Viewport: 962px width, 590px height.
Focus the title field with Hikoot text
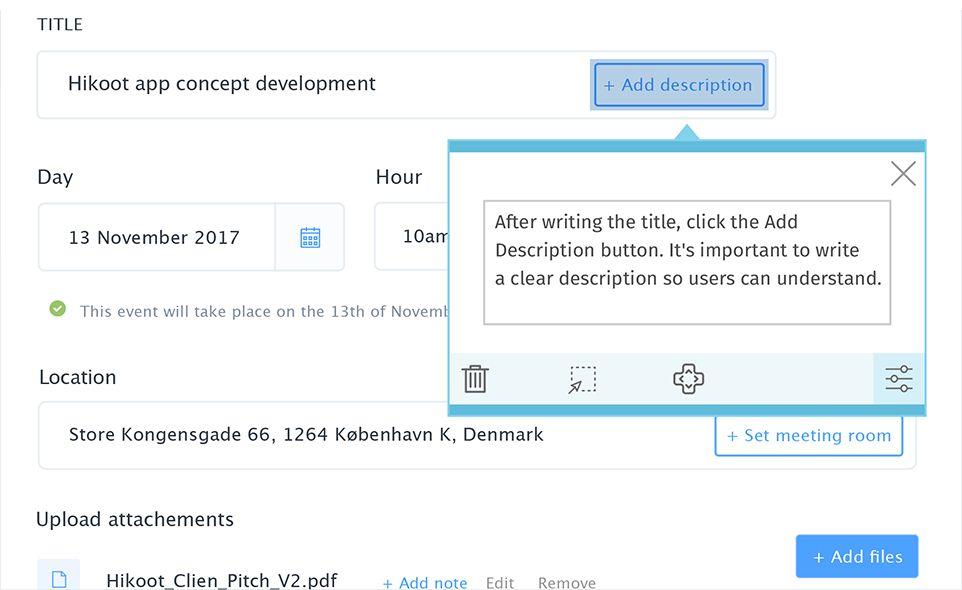pyautogui.click(x=300, y=85)
